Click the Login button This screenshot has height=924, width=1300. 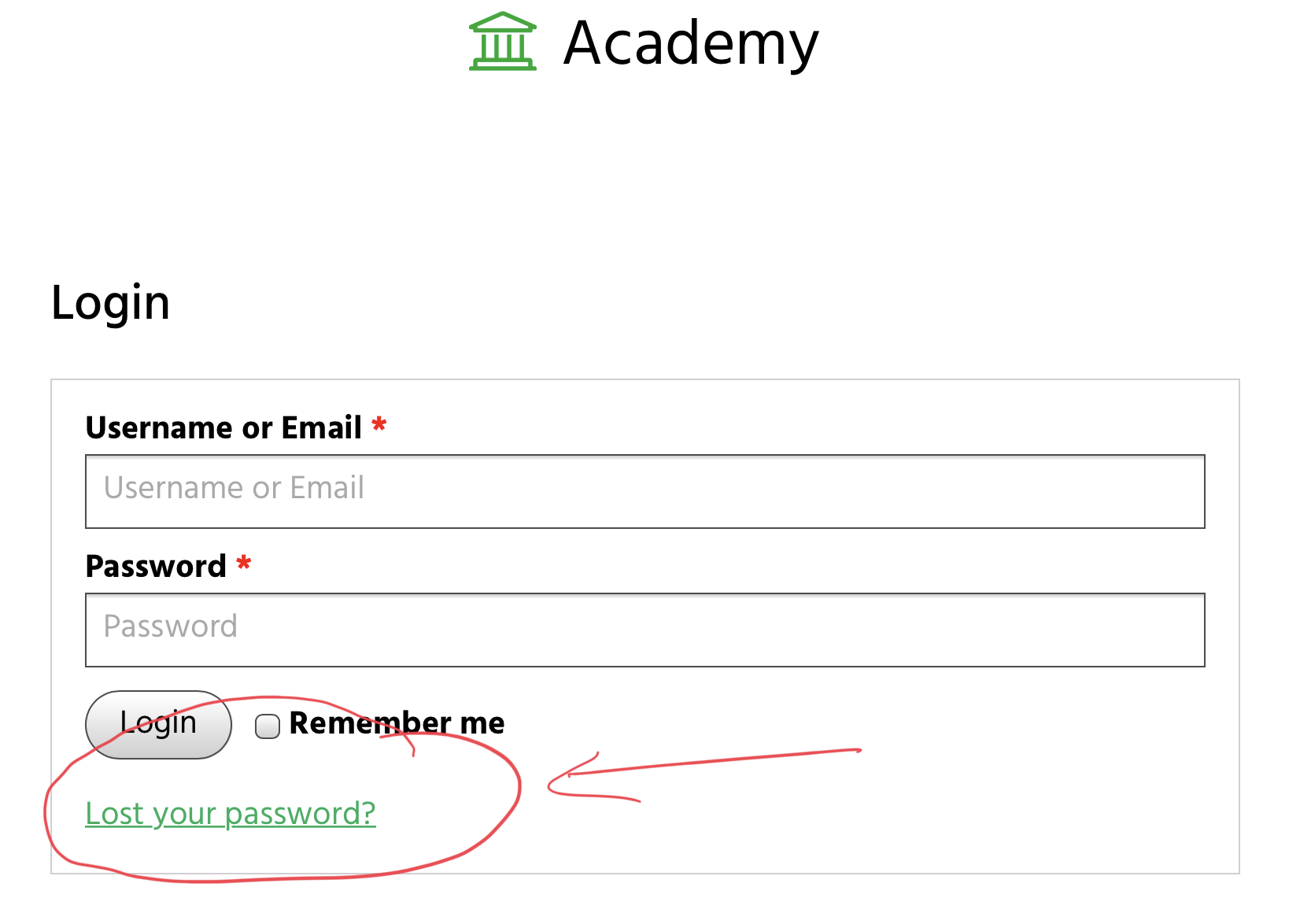pyautogui.click(x=158, y=725)
